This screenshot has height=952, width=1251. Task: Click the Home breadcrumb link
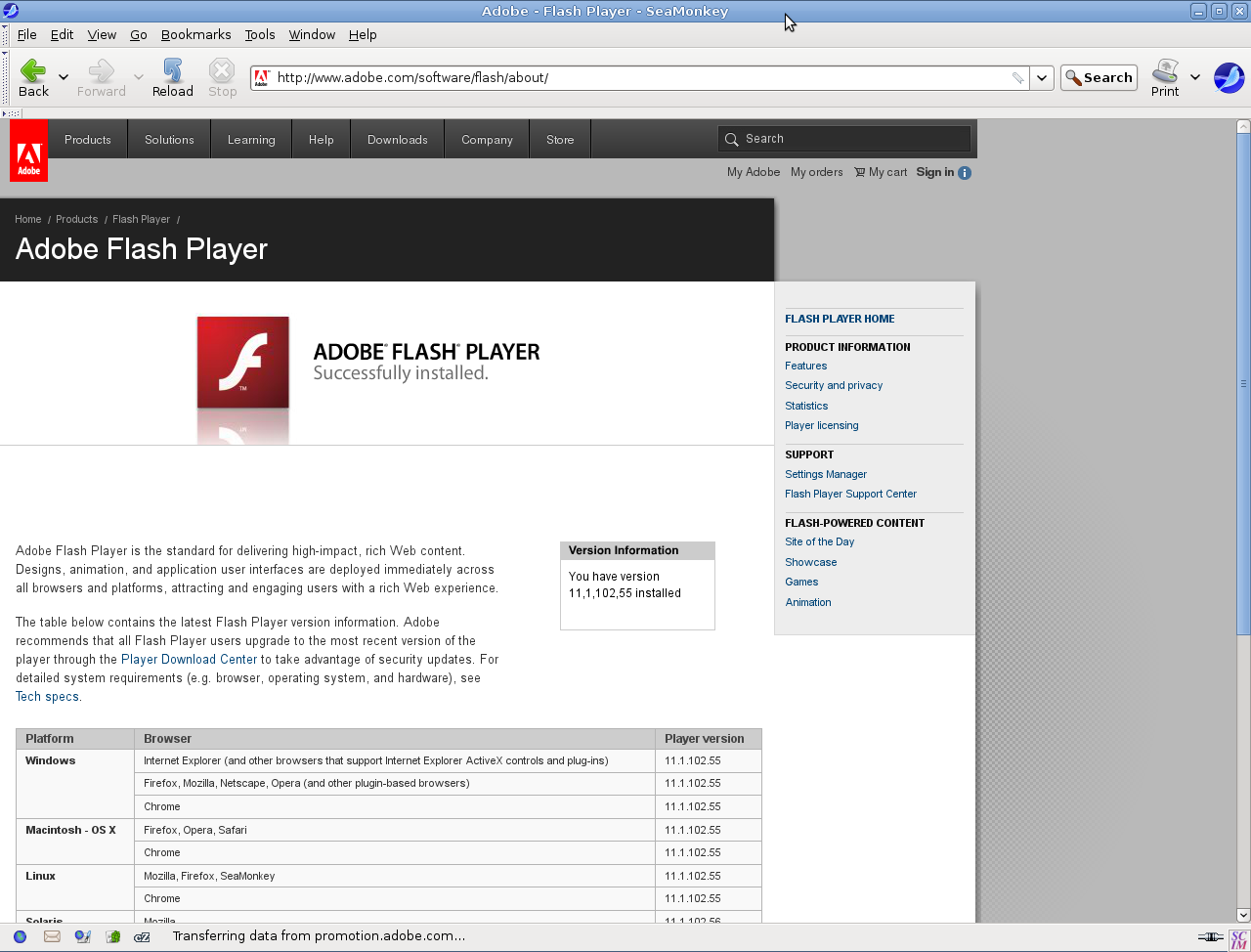pyautogui.click(x=28, y=219)
